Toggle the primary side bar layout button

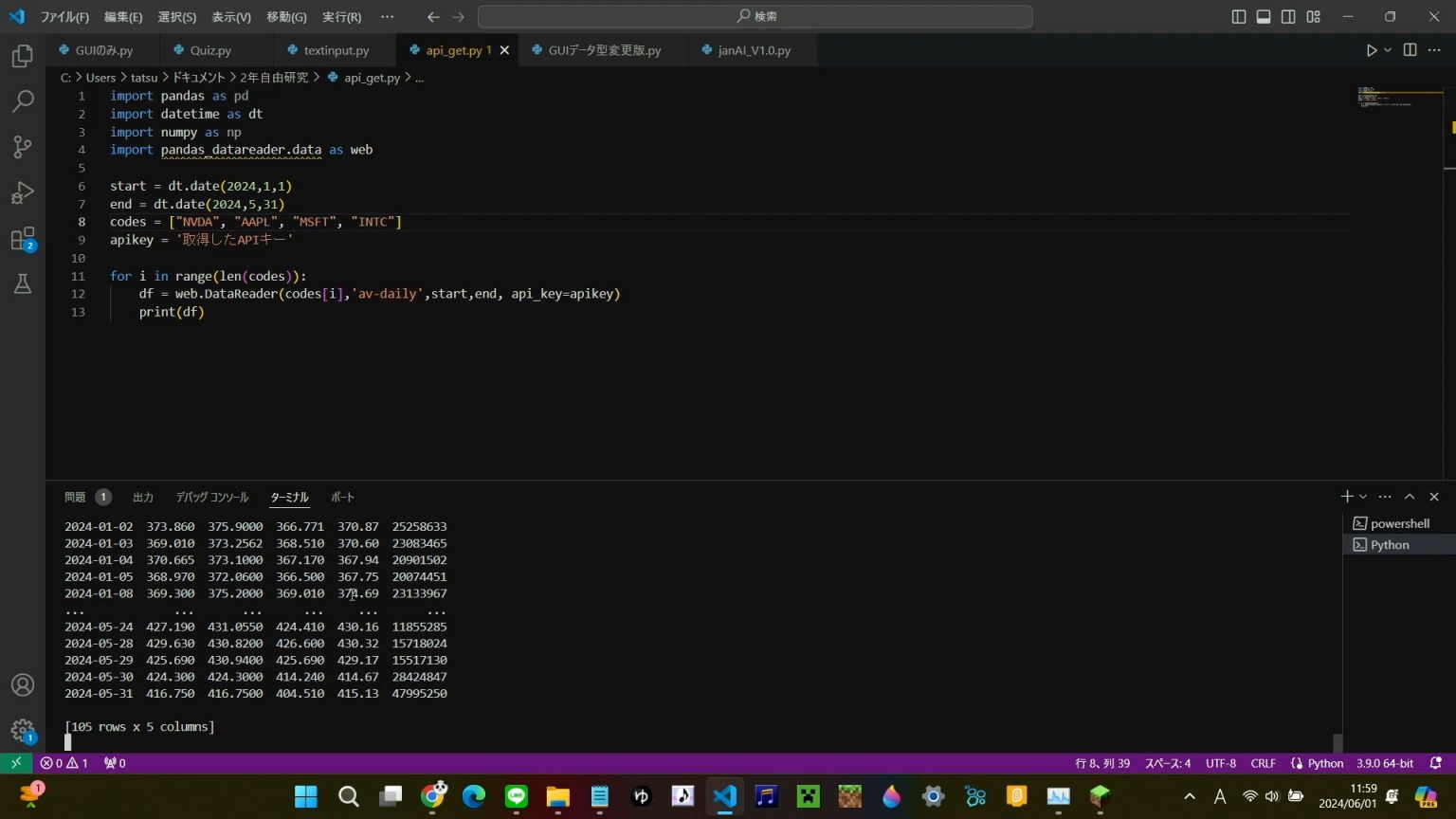tap(1239, 17)
